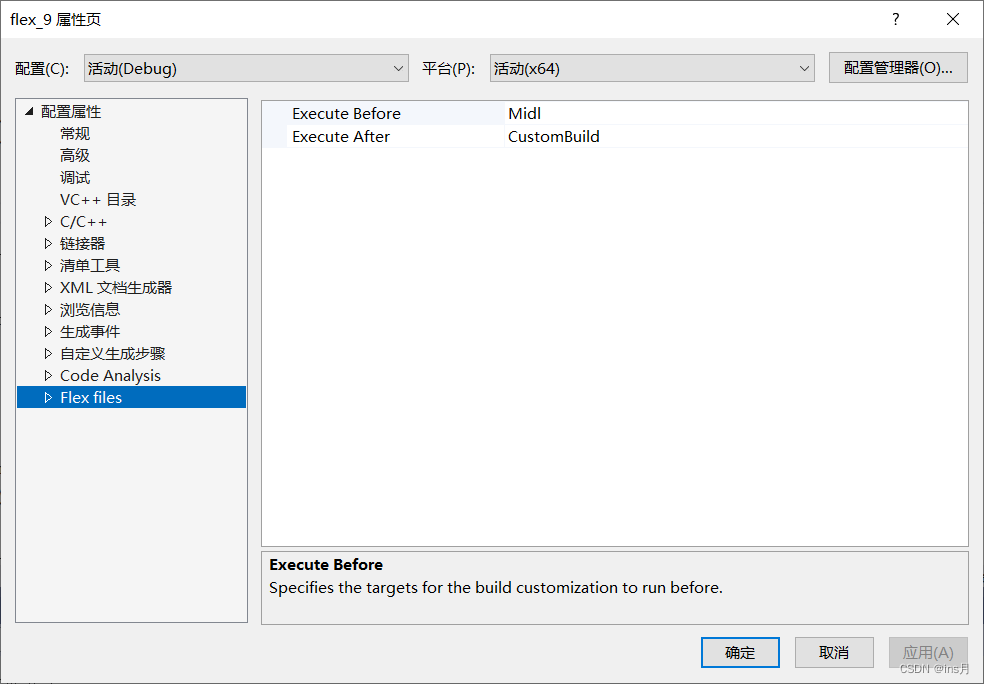Expand the 生成事件 node
The image size is (984, 684).
(x=47, y=331)
